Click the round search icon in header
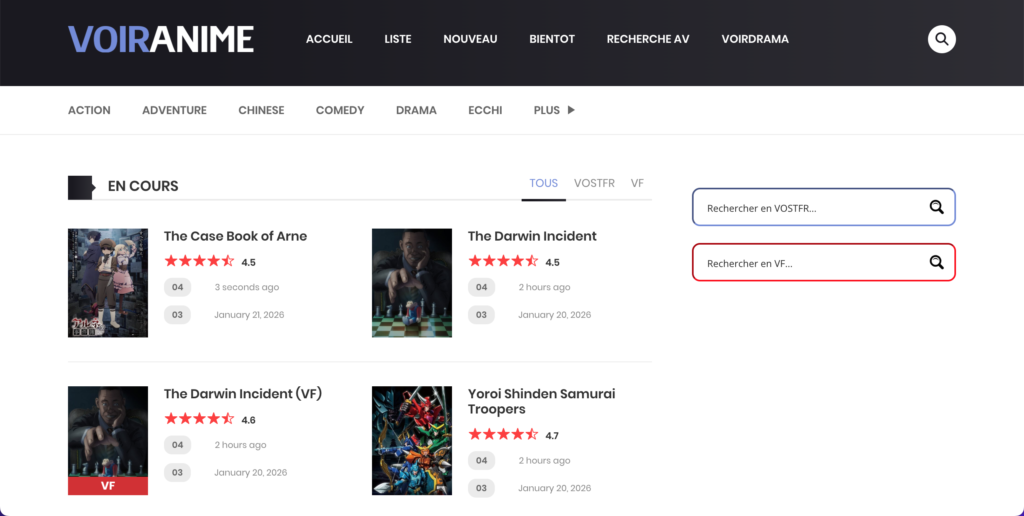 click(x=941, y=39)
